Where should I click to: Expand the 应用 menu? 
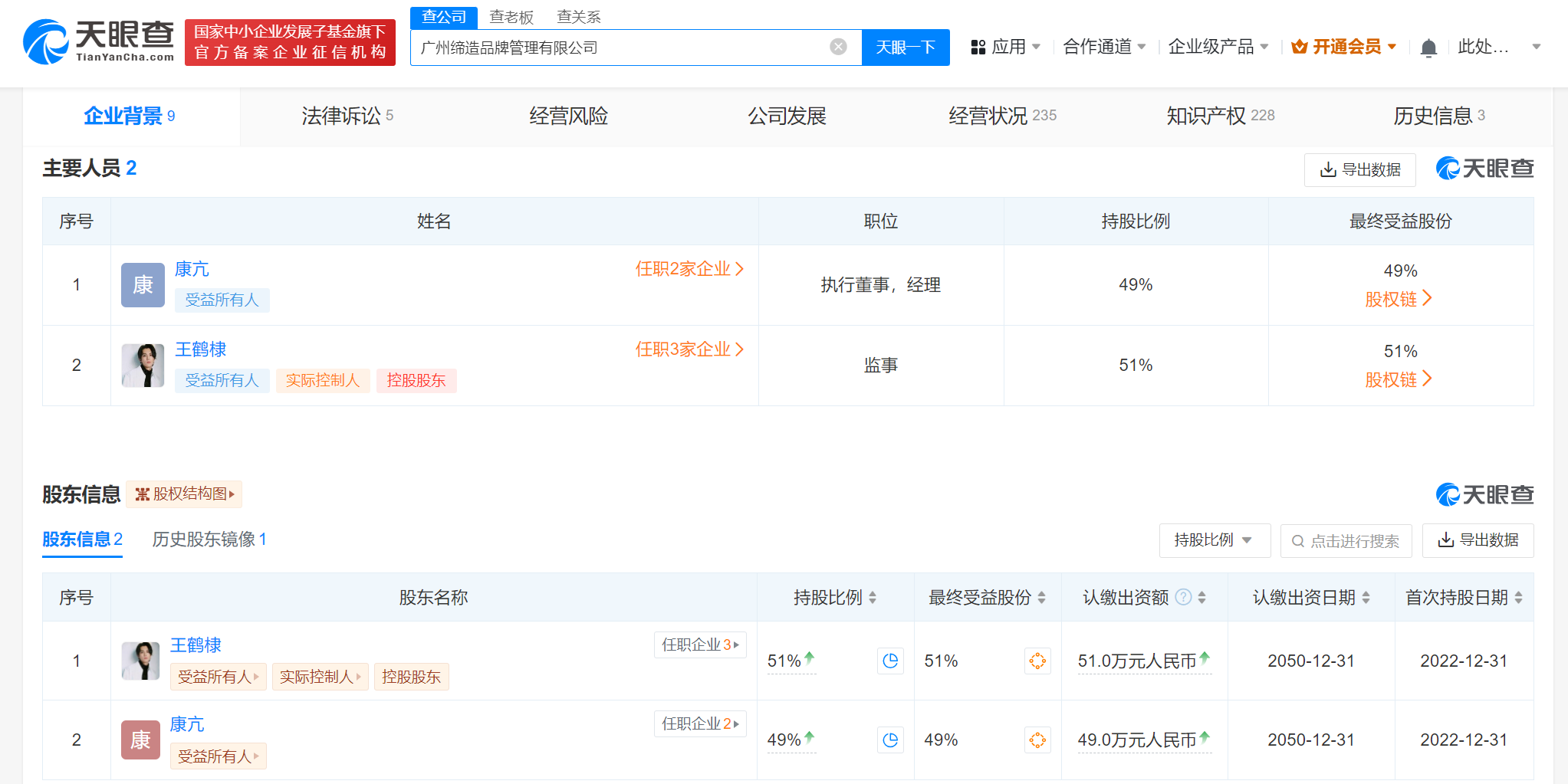[x=1006, y=48]
